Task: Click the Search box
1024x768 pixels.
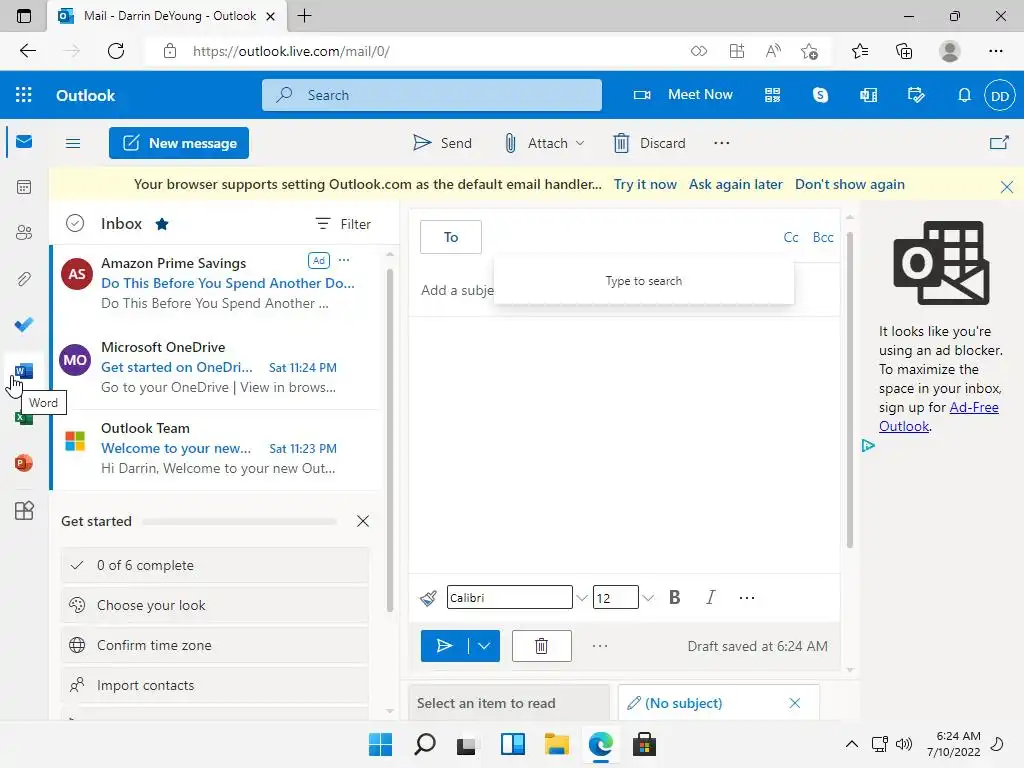Action: [432, 95]
